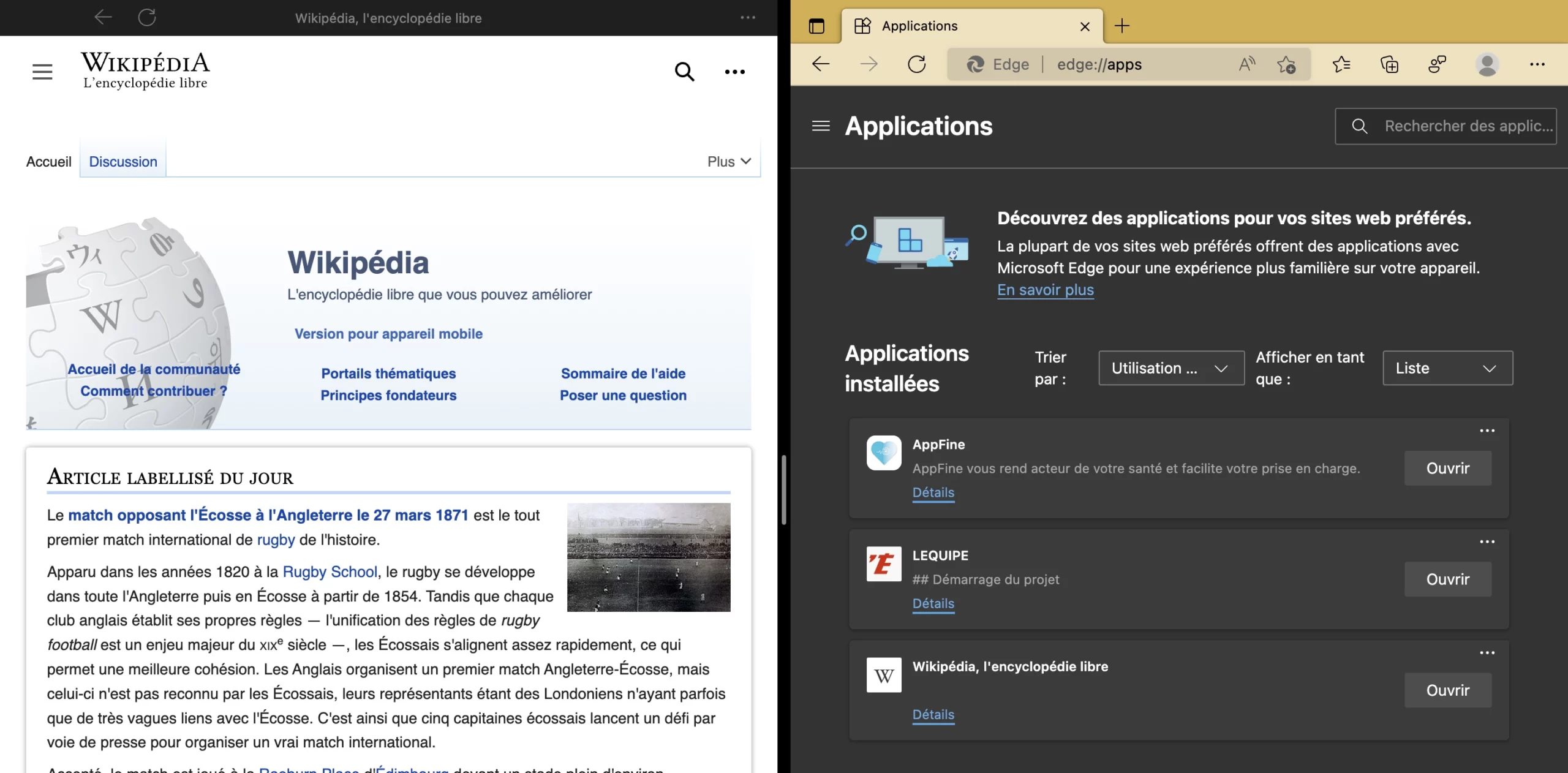Click the Wikipédia wordmark logo
1568x773 pixels.
point(145,70)
